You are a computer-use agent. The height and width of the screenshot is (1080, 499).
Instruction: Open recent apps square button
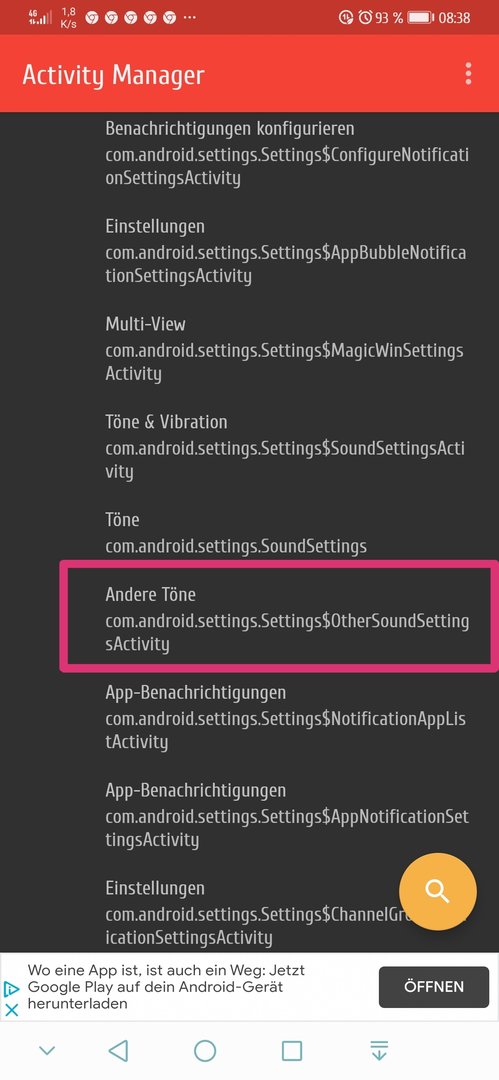[292, 1050]
